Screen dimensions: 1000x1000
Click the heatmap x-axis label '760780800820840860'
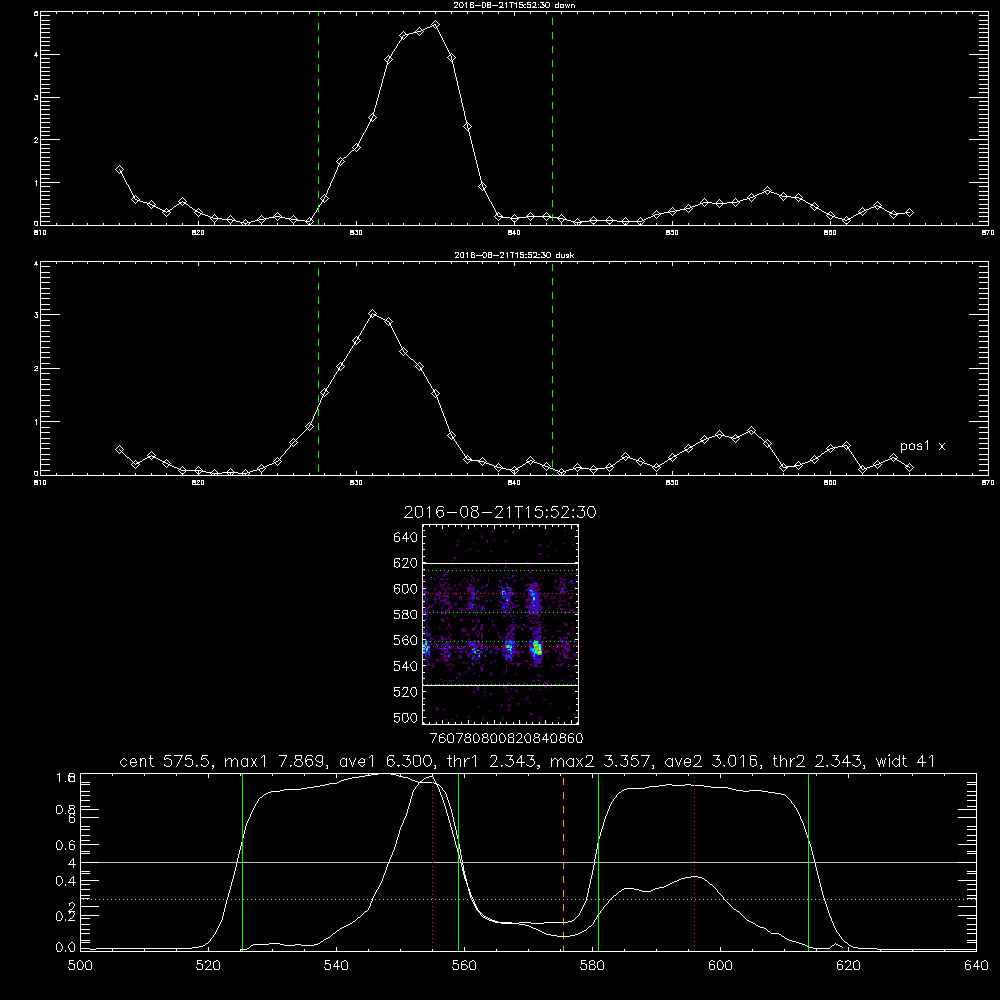click(x=506, y=739)
